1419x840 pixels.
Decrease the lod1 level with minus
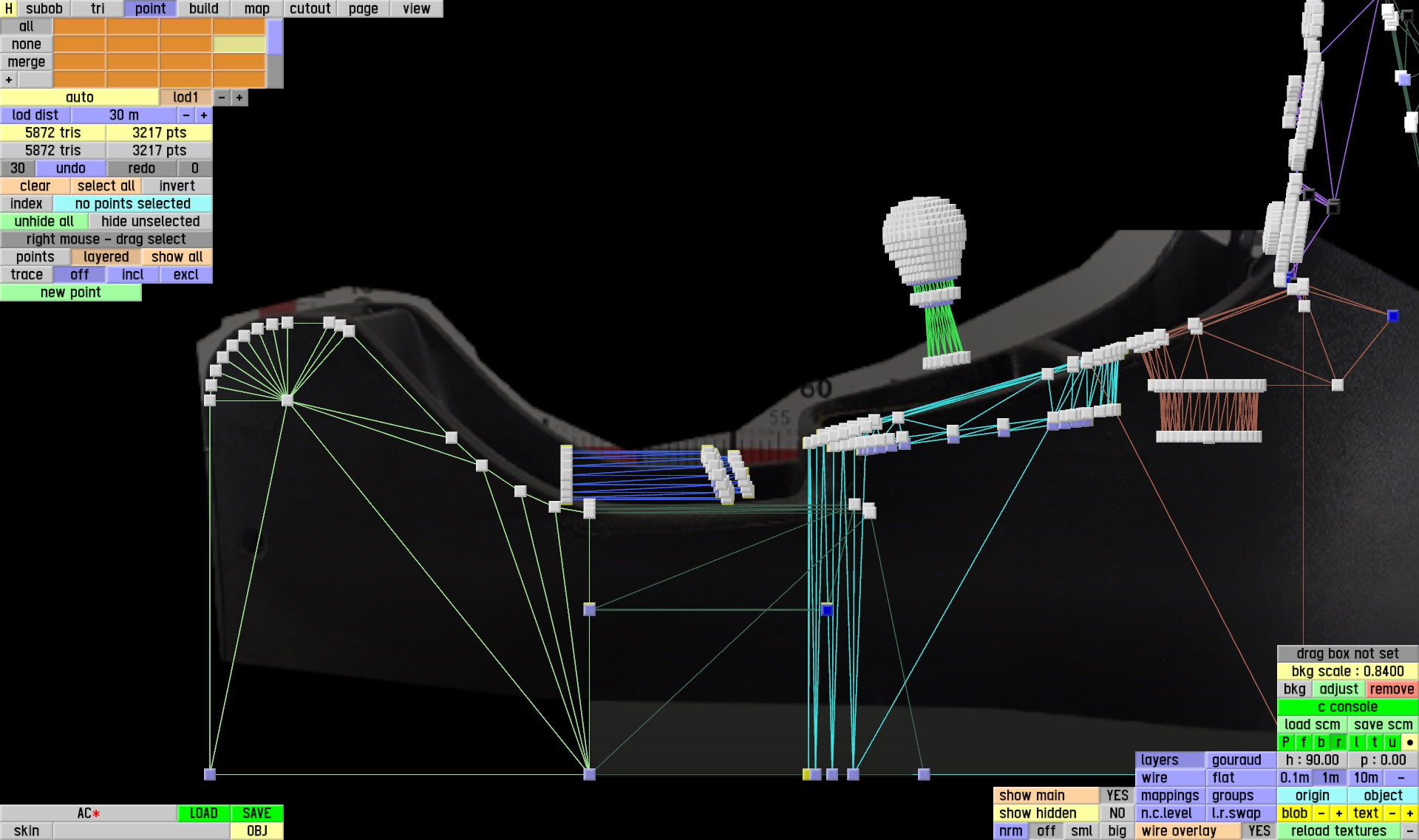(222, 98)
